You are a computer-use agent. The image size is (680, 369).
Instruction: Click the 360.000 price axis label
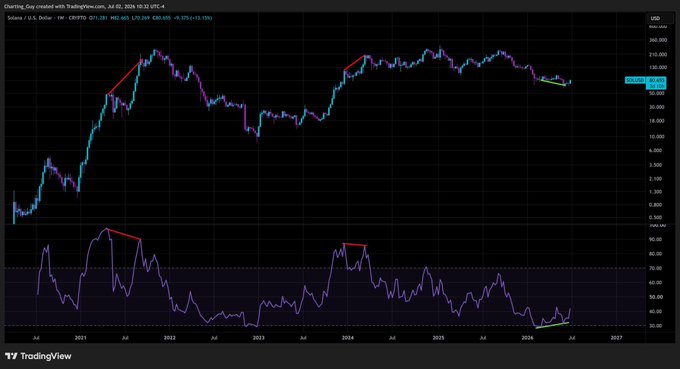657,40
